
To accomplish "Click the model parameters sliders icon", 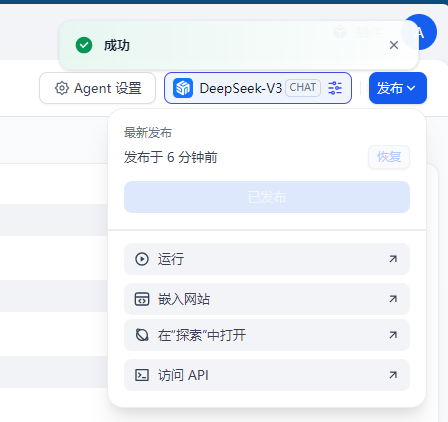I will click(x=335, y=88).
